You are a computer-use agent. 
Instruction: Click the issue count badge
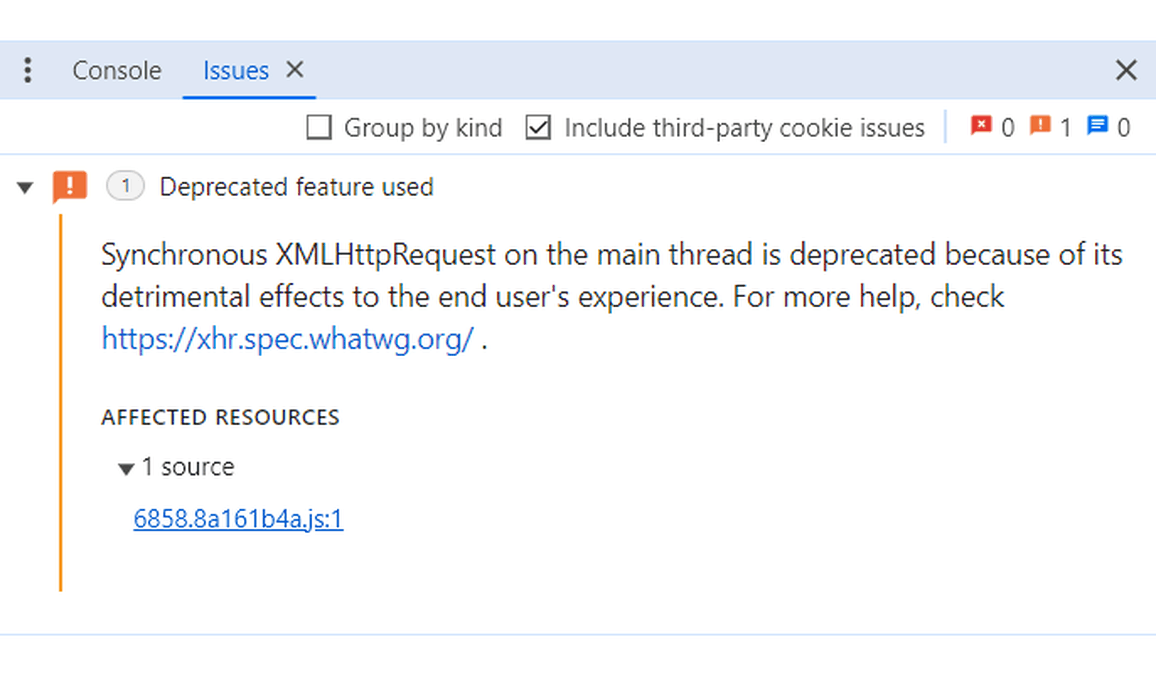(x=125, y=187)
